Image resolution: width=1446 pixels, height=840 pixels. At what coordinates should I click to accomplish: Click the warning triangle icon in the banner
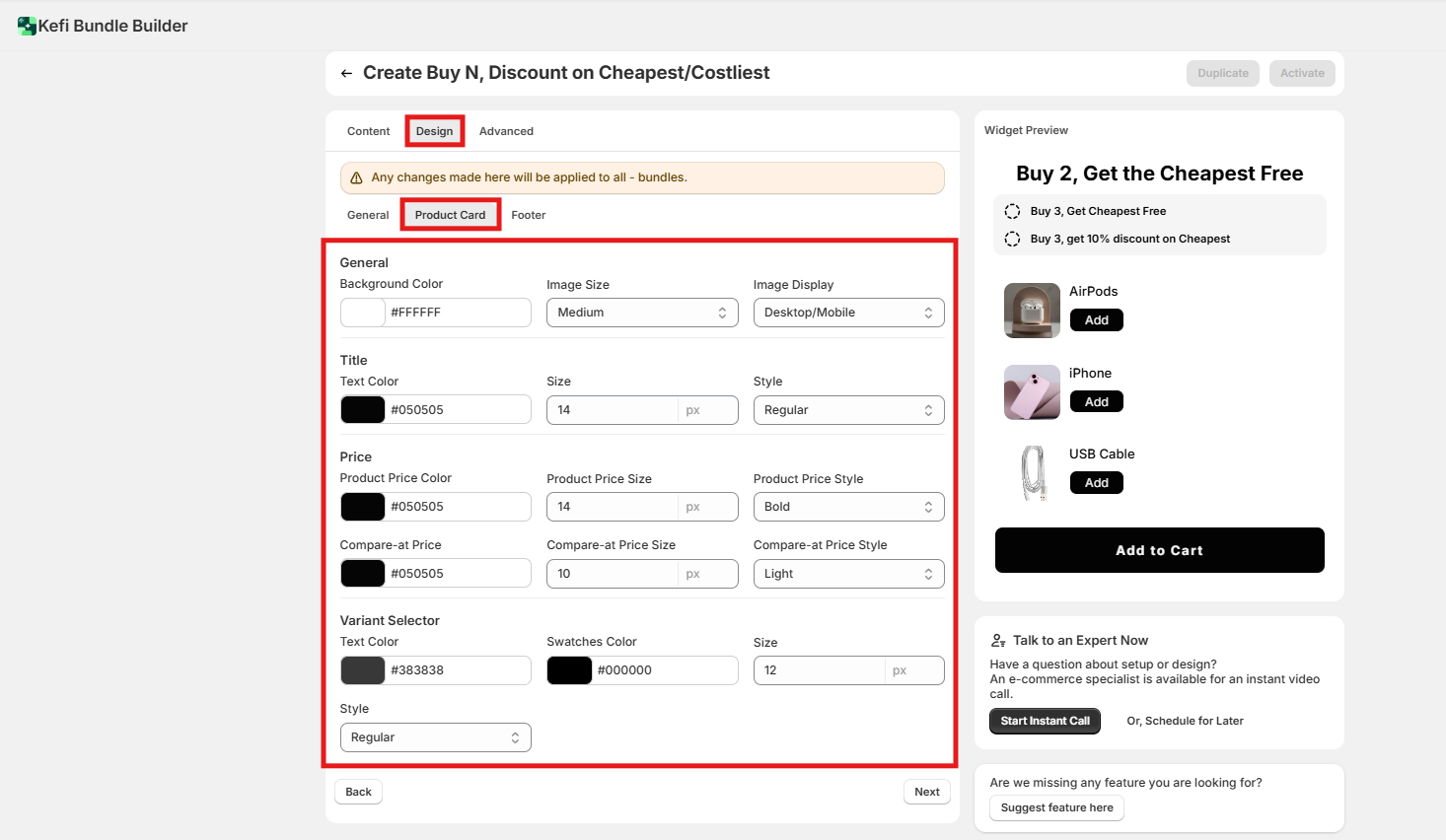357,178
